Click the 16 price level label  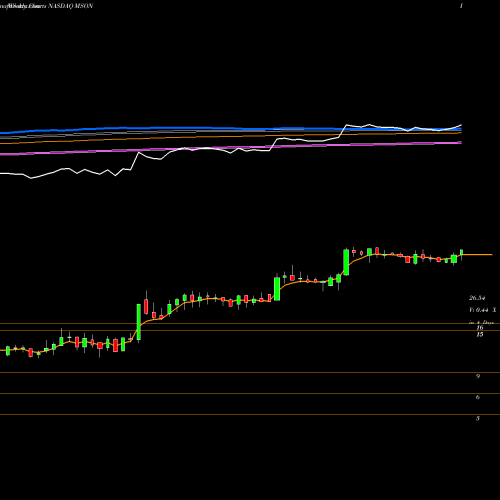480,328
